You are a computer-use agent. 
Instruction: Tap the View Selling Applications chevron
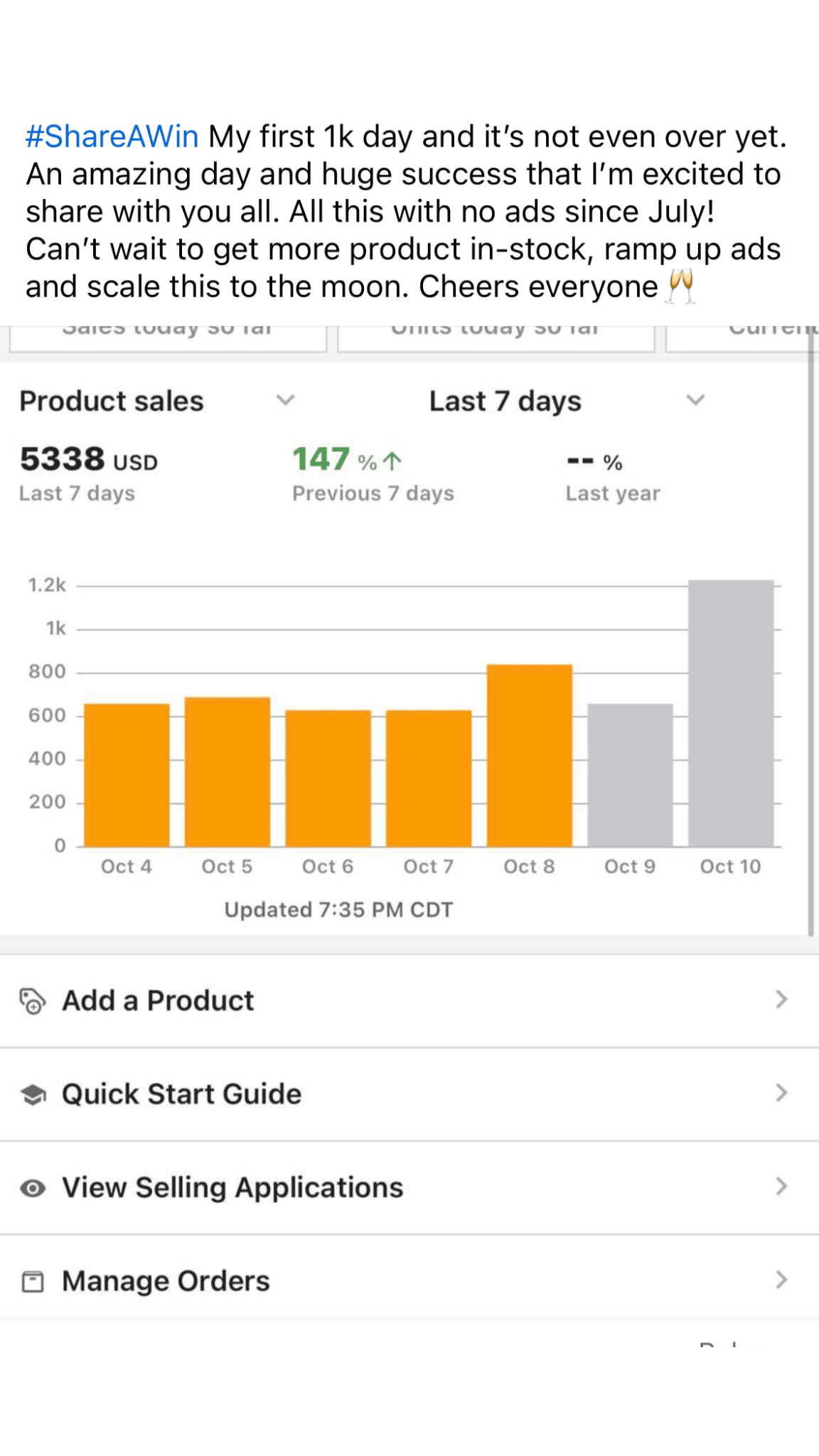tap(781, 1186)
